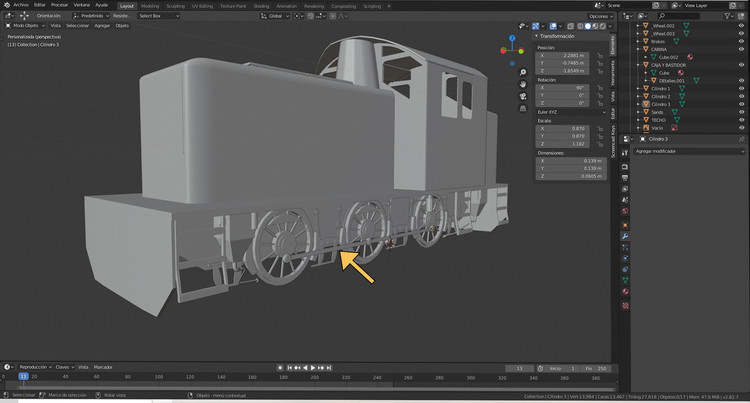The image size is (750, 403).
Task: Hide the CABINA object in outliner
Action: point(741,49)
